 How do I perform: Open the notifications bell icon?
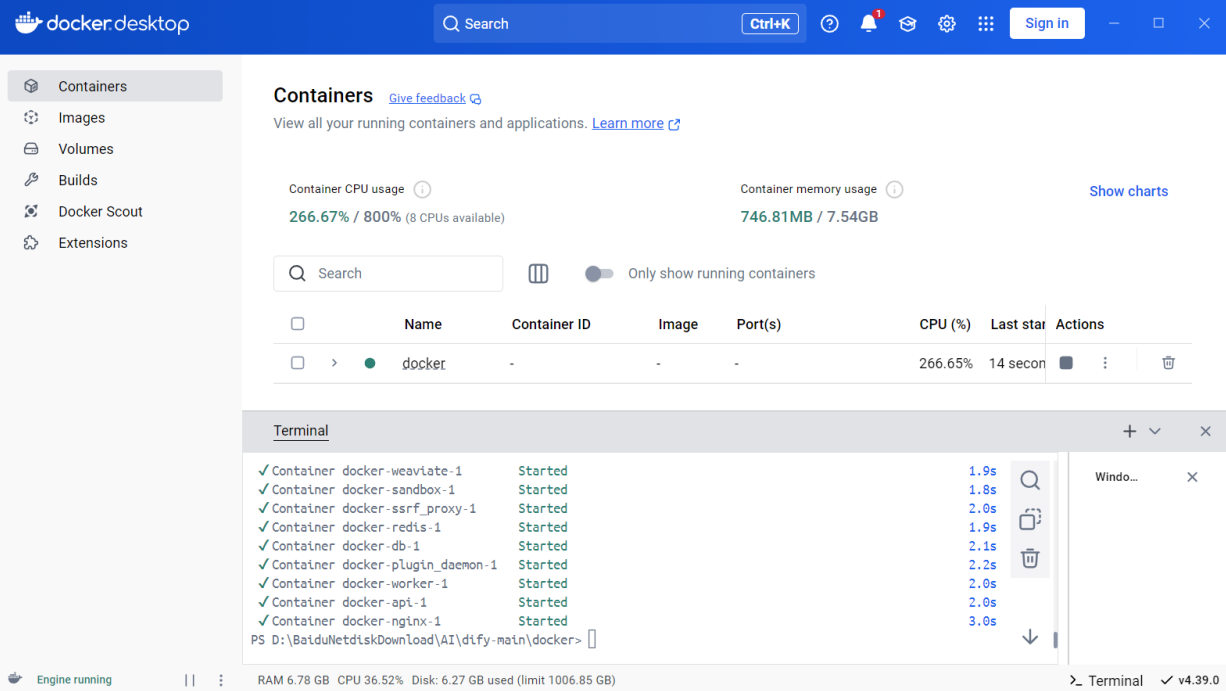tap(869, 24)
